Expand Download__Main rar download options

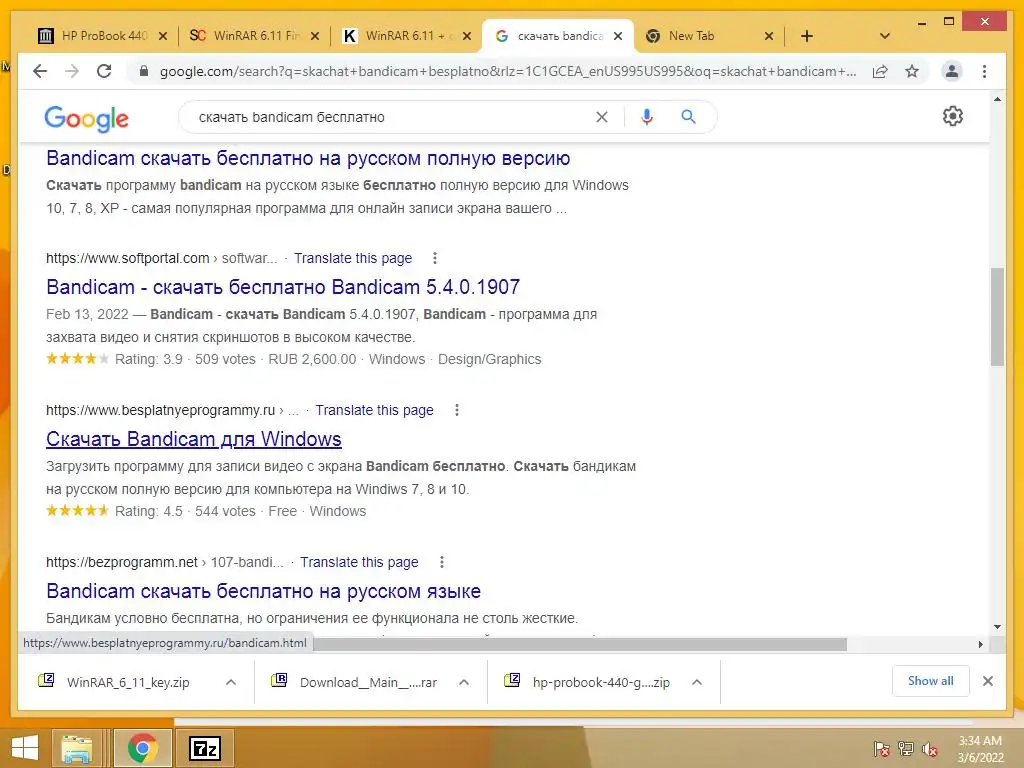pyautogui.click(x=464, y=682)
